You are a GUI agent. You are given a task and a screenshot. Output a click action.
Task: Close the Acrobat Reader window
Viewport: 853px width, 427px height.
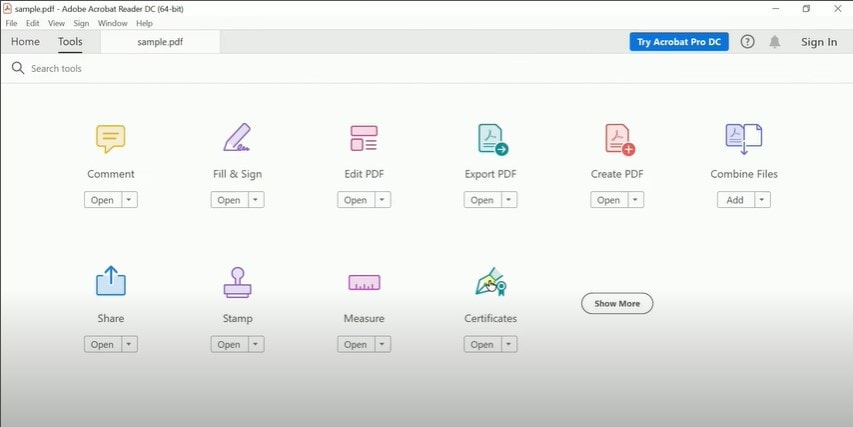click(x=838, y=9)
